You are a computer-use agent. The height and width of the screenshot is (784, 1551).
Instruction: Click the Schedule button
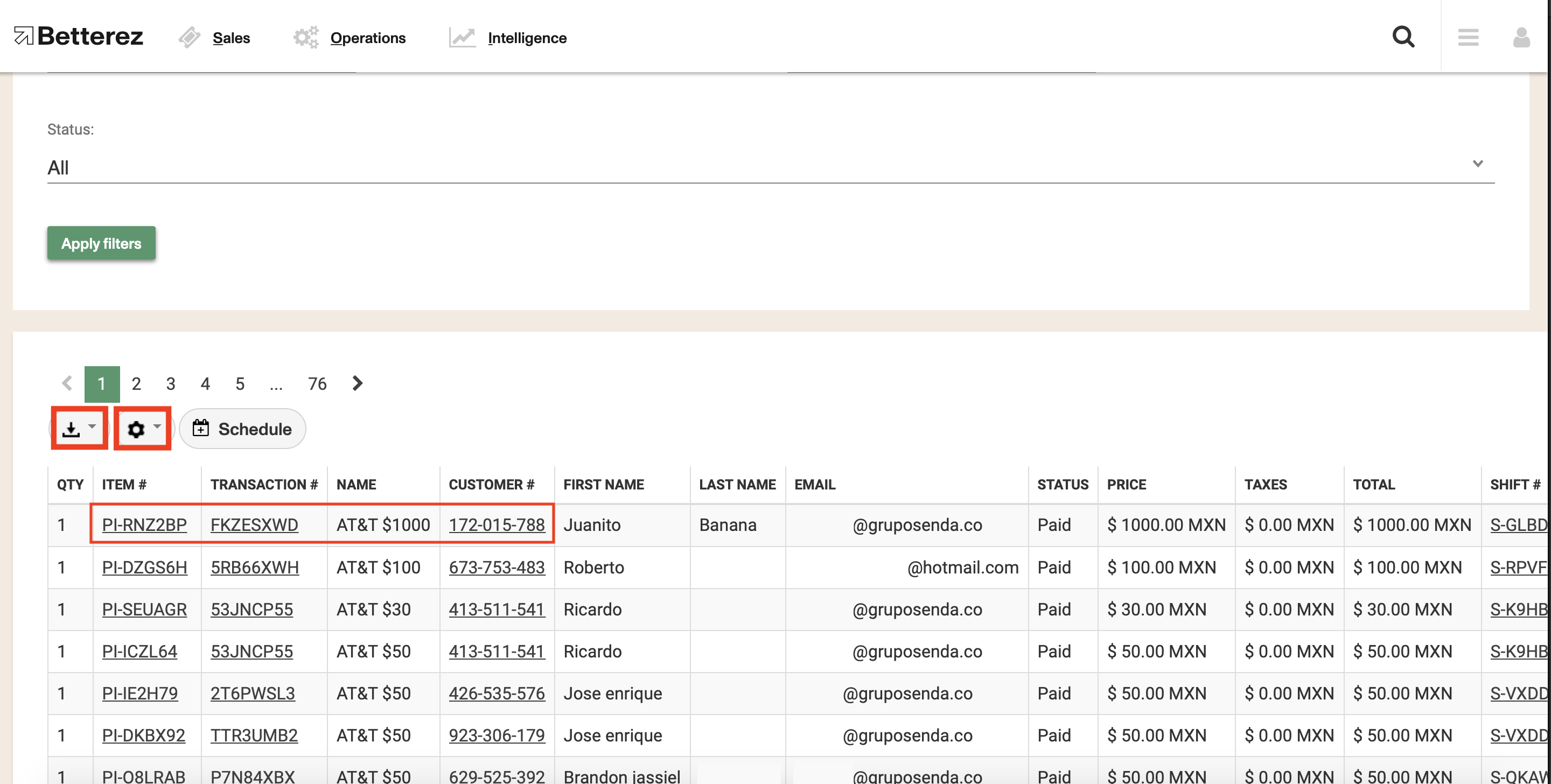(x=242, y=429)
